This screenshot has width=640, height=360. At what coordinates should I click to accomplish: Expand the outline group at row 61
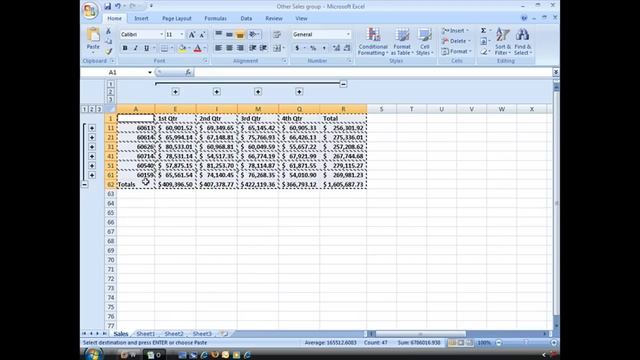click(92, 175)
